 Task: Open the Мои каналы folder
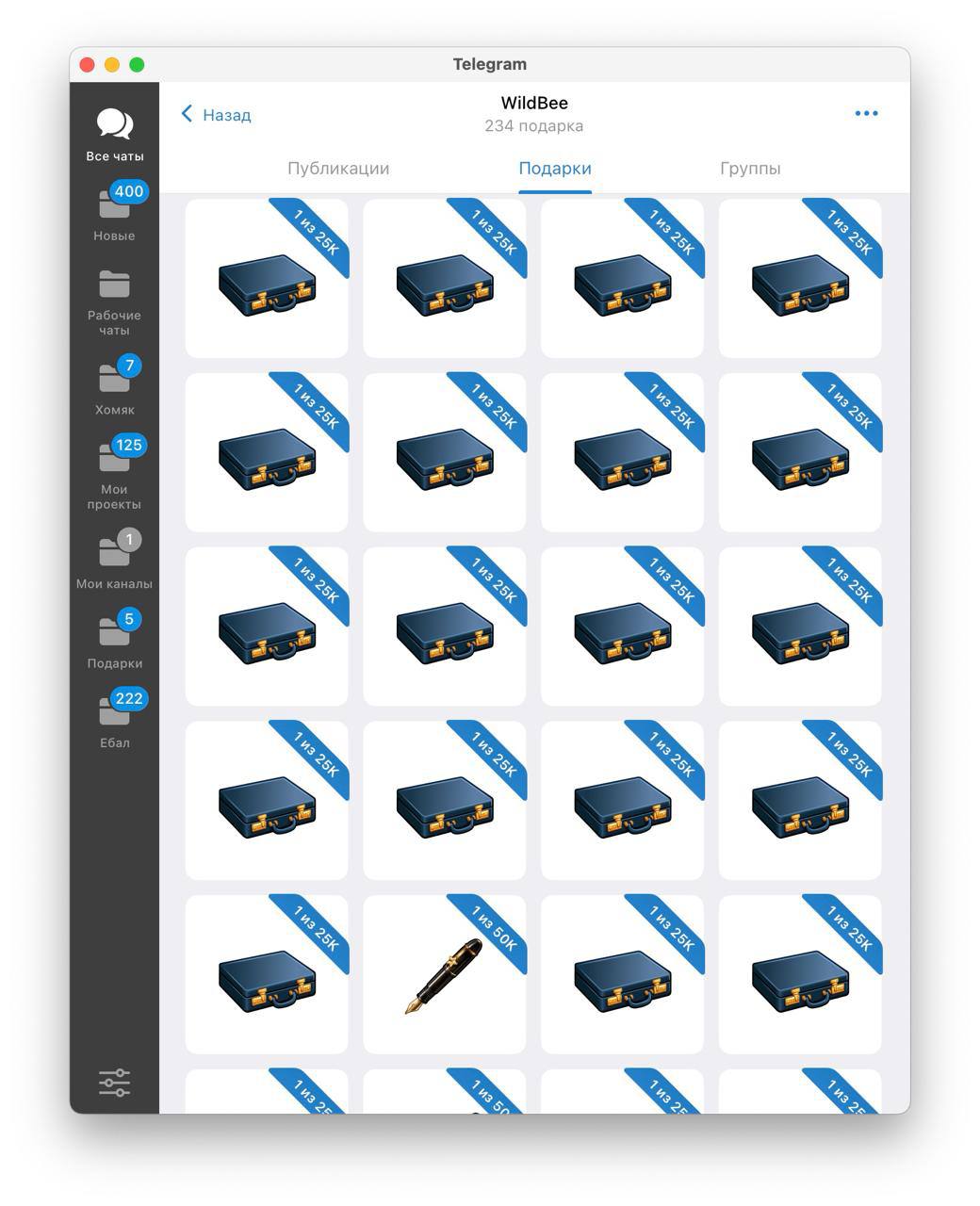[x=114, y=560]
